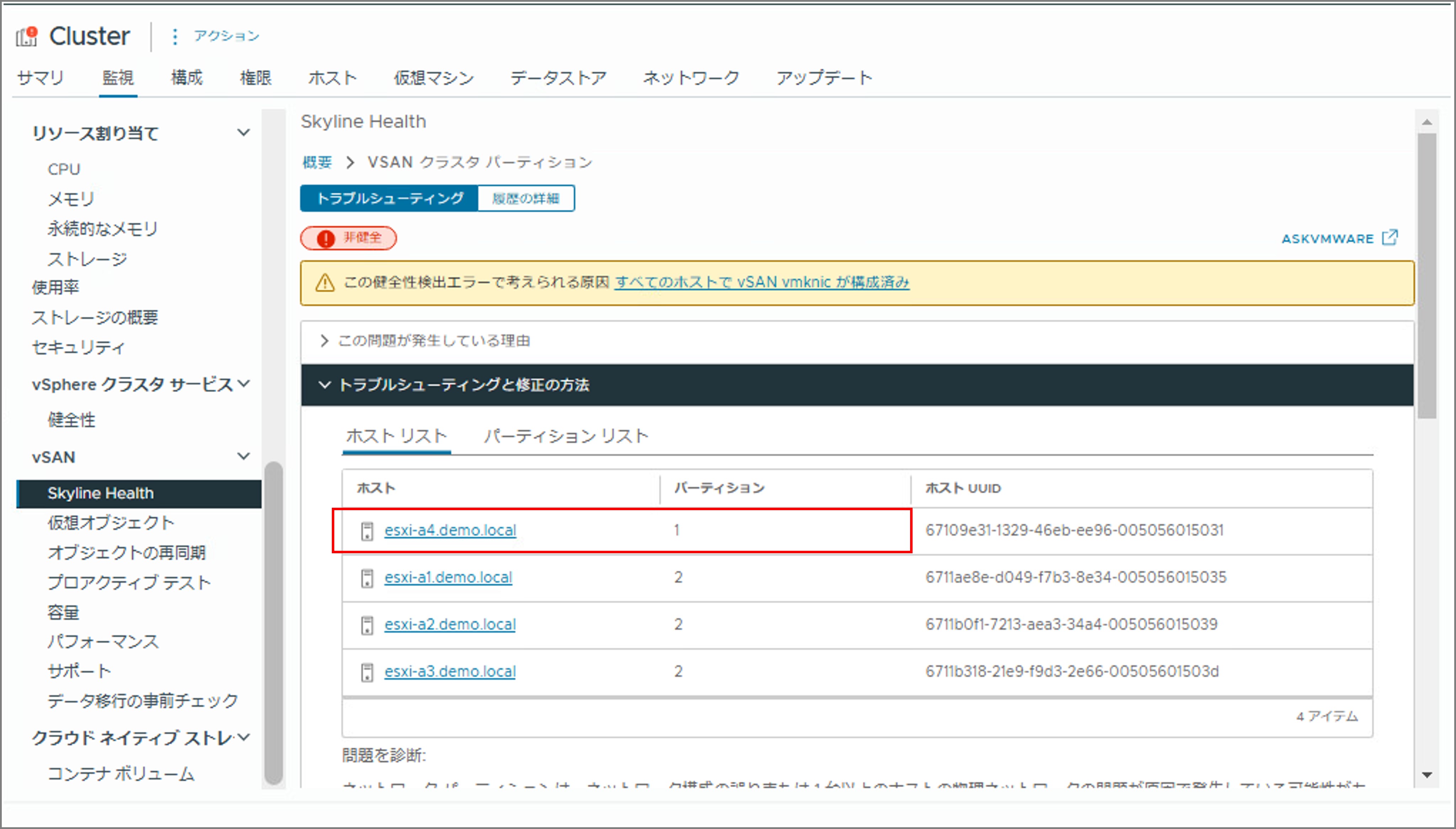Collapse the リソース割り当て sidebar group
1456x829 pixels.
point(244,133)
